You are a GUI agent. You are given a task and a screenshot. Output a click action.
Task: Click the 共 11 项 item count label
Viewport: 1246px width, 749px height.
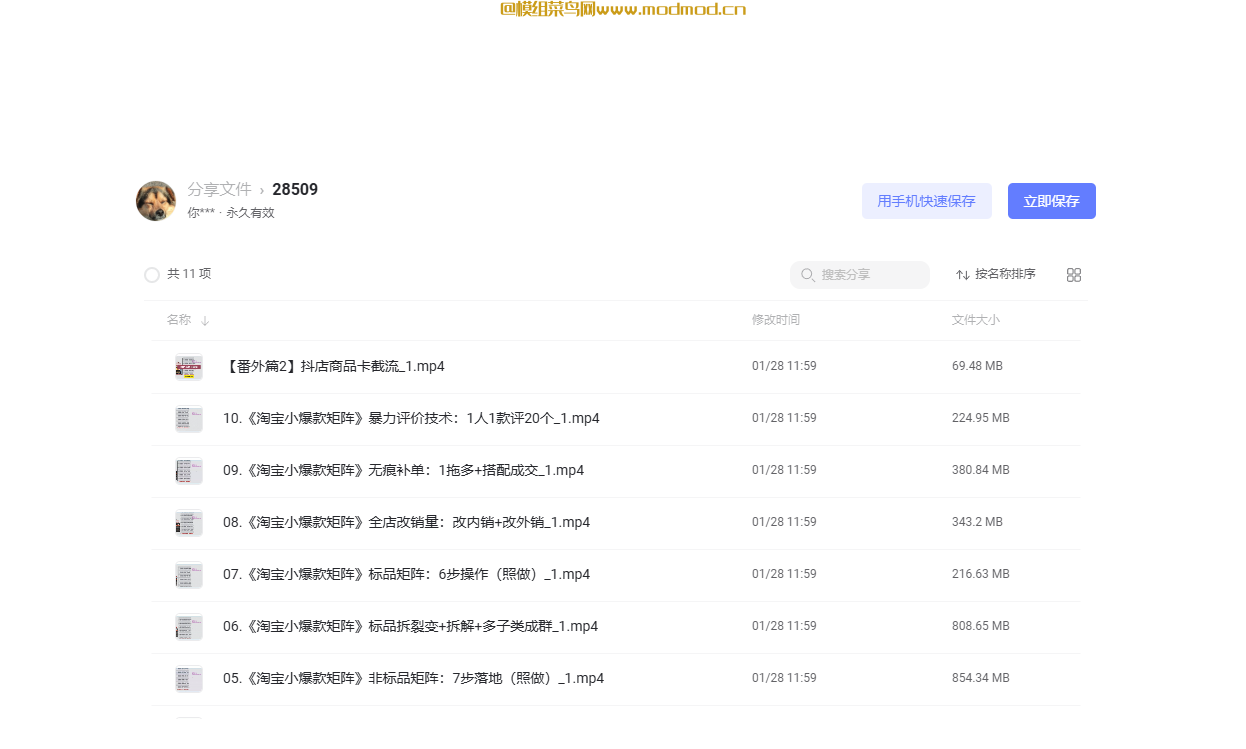189,274
